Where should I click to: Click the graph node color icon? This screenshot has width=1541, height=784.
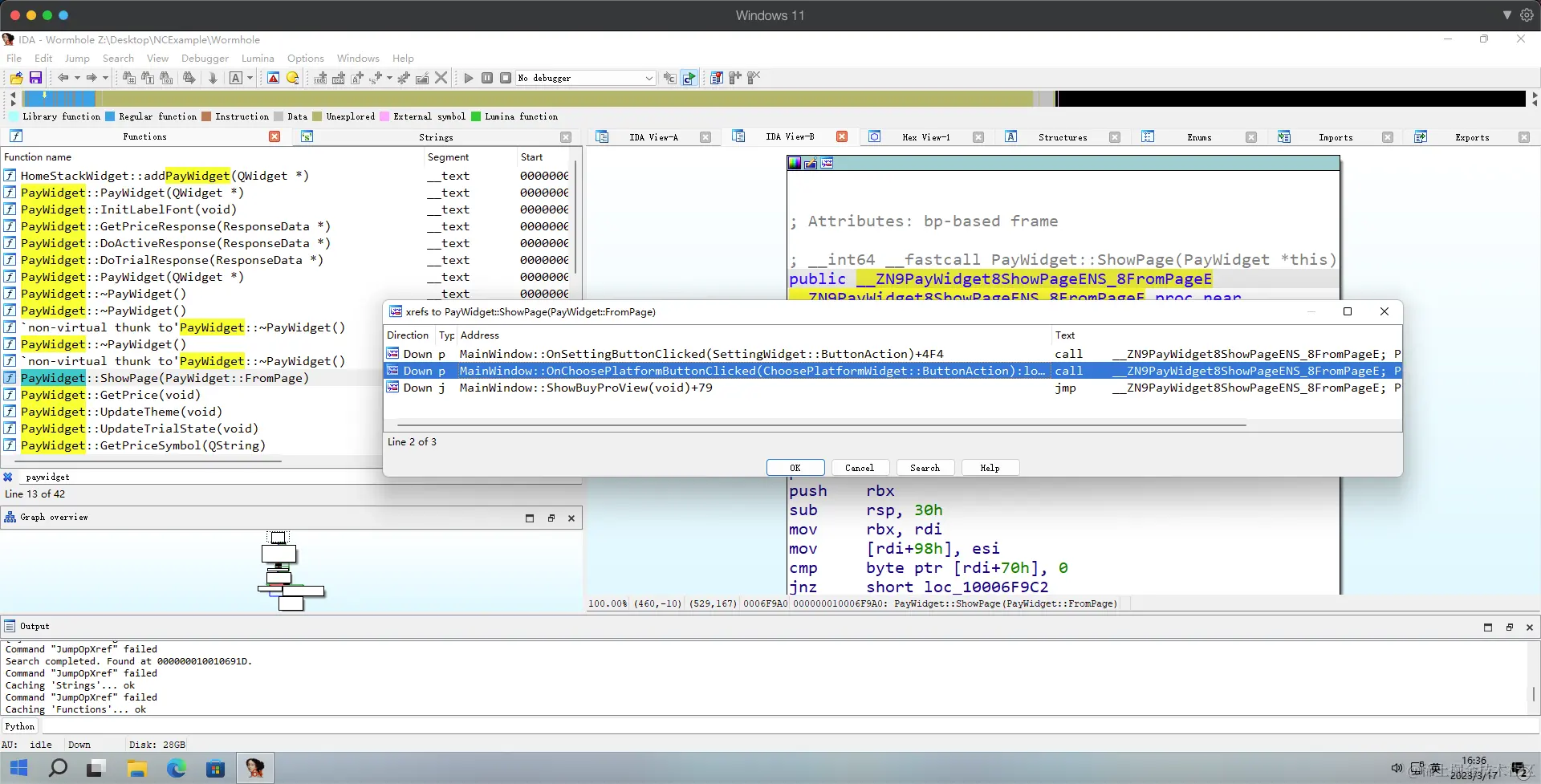(795, 163)
